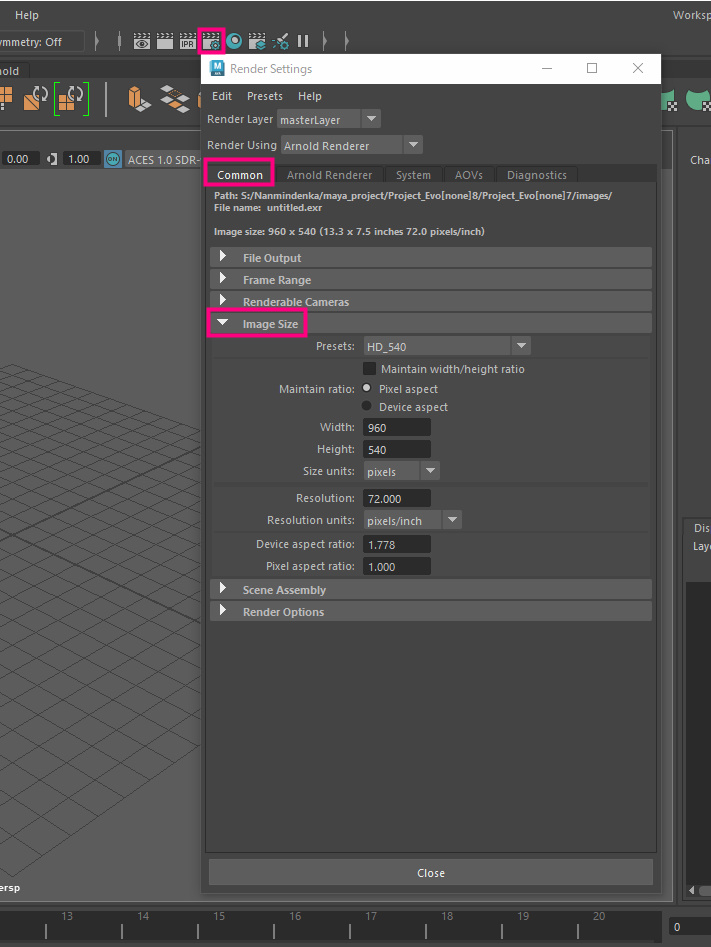Viewport: 711px width, 947px height.
Task: Click the Symmetry: Off field
Action: click(40, 42)
